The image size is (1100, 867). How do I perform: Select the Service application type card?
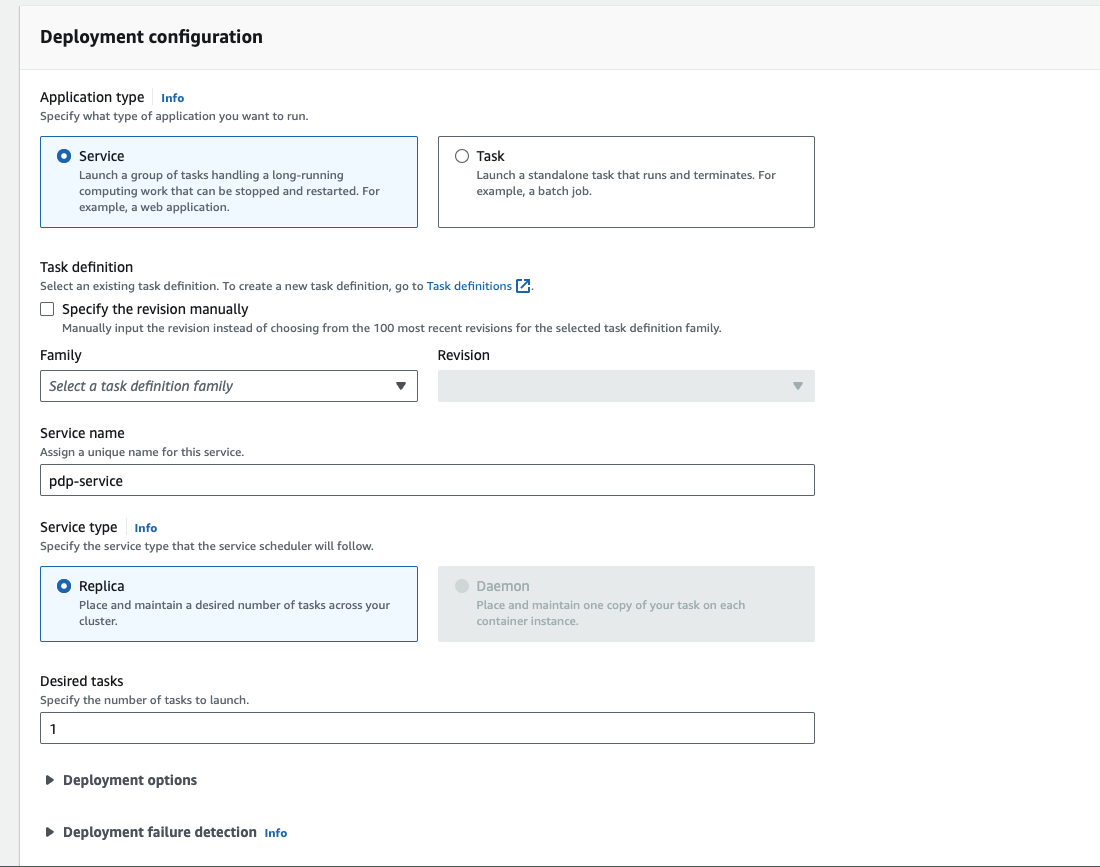coord(228,182)
